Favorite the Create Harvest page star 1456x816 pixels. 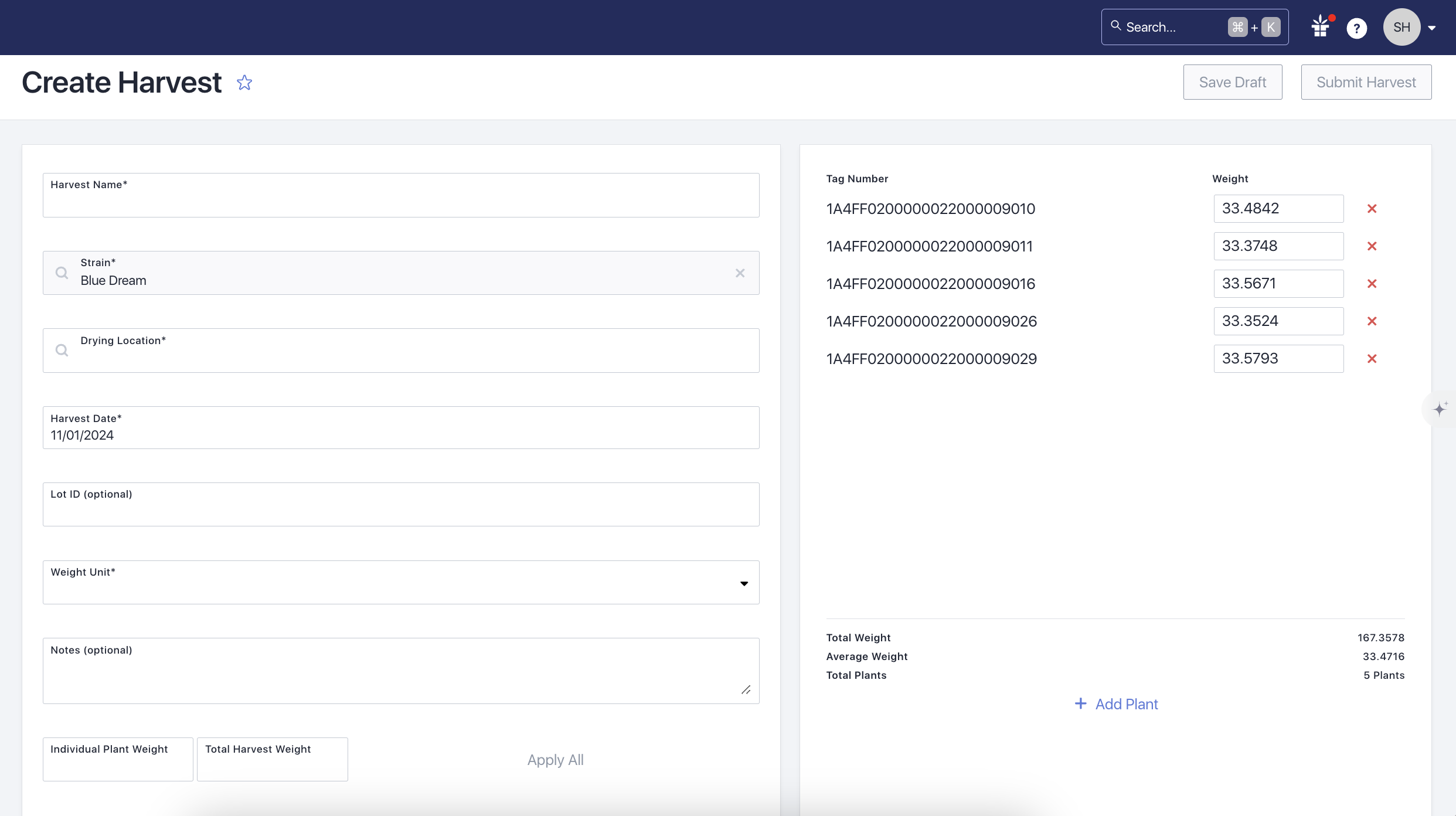(x=244, y=83)
